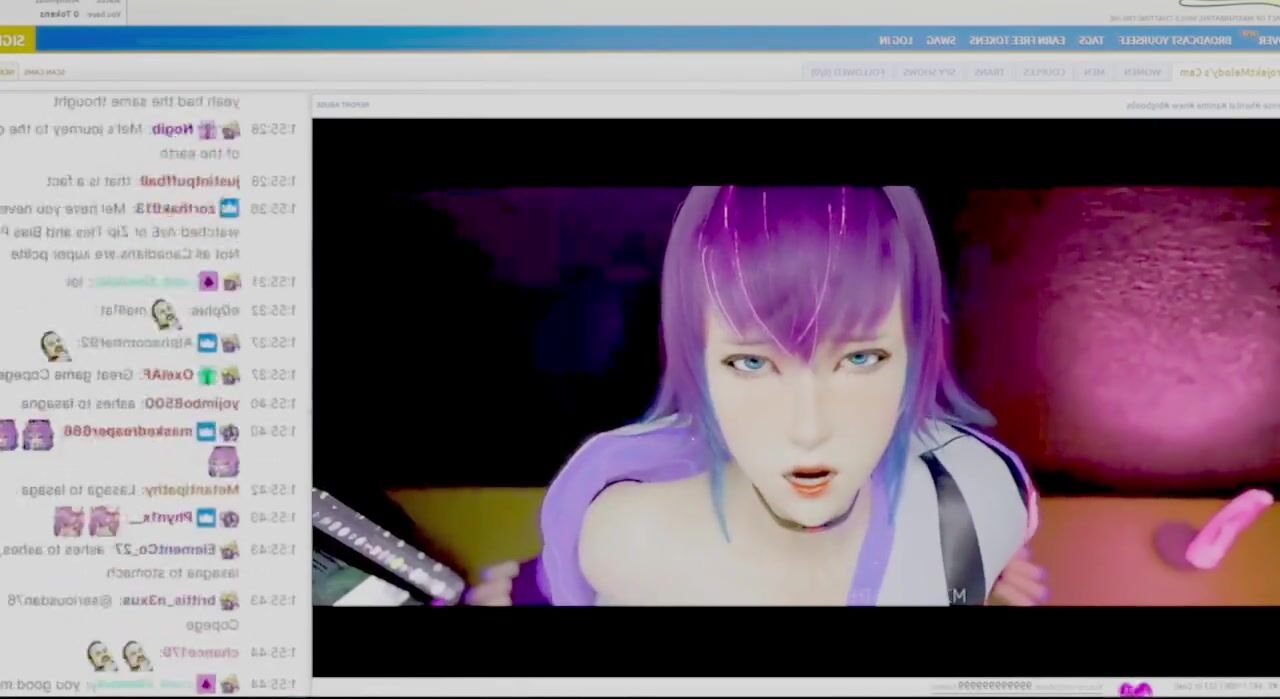
Task: Click the green badge next to OxeiAF
Action: pos(207,375)
